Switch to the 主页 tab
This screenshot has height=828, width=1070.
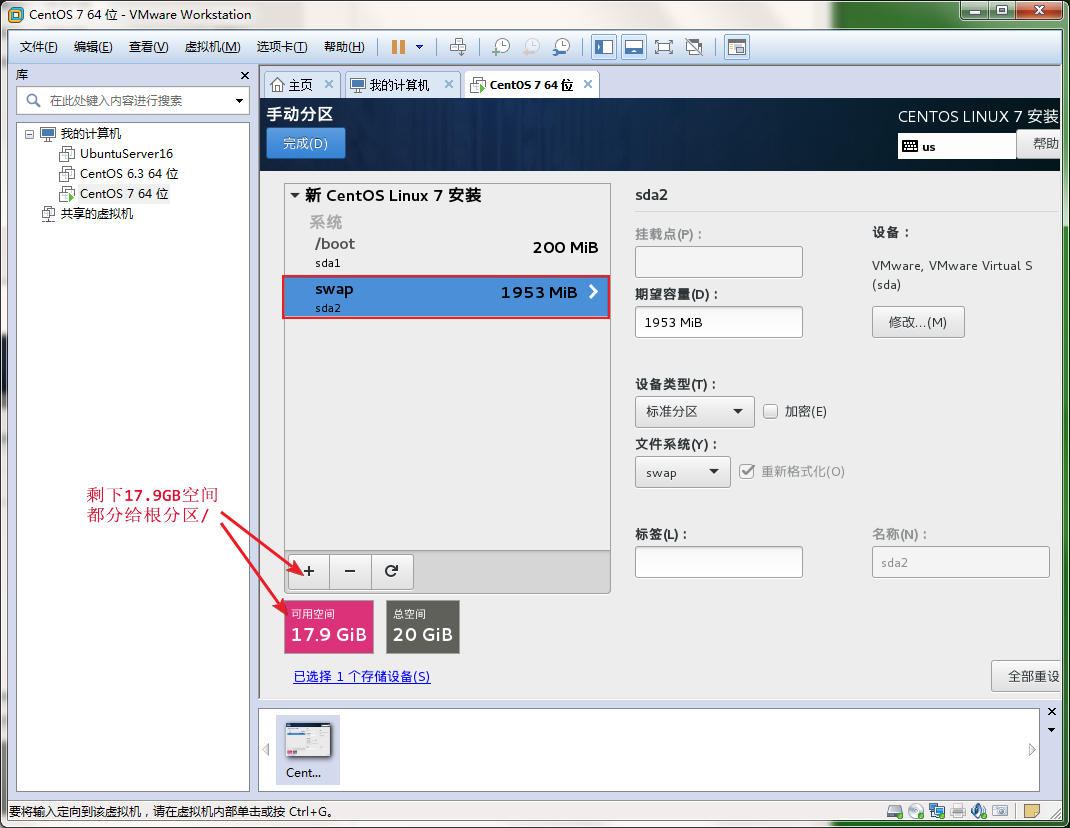tap(292, 85)
